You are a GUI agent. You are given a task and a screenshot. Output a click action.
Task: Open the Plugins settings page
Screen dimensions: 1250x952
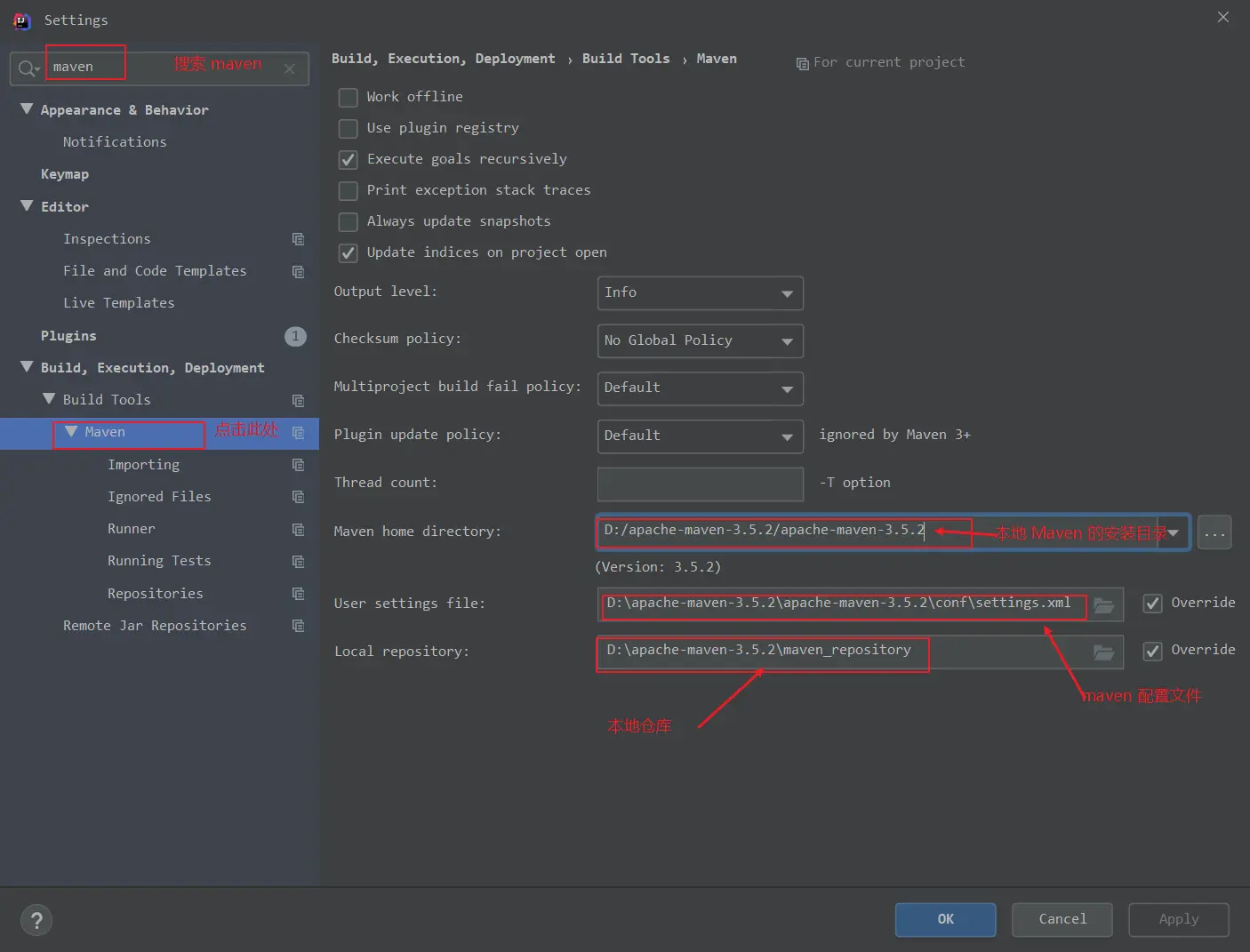click(68, 336)
